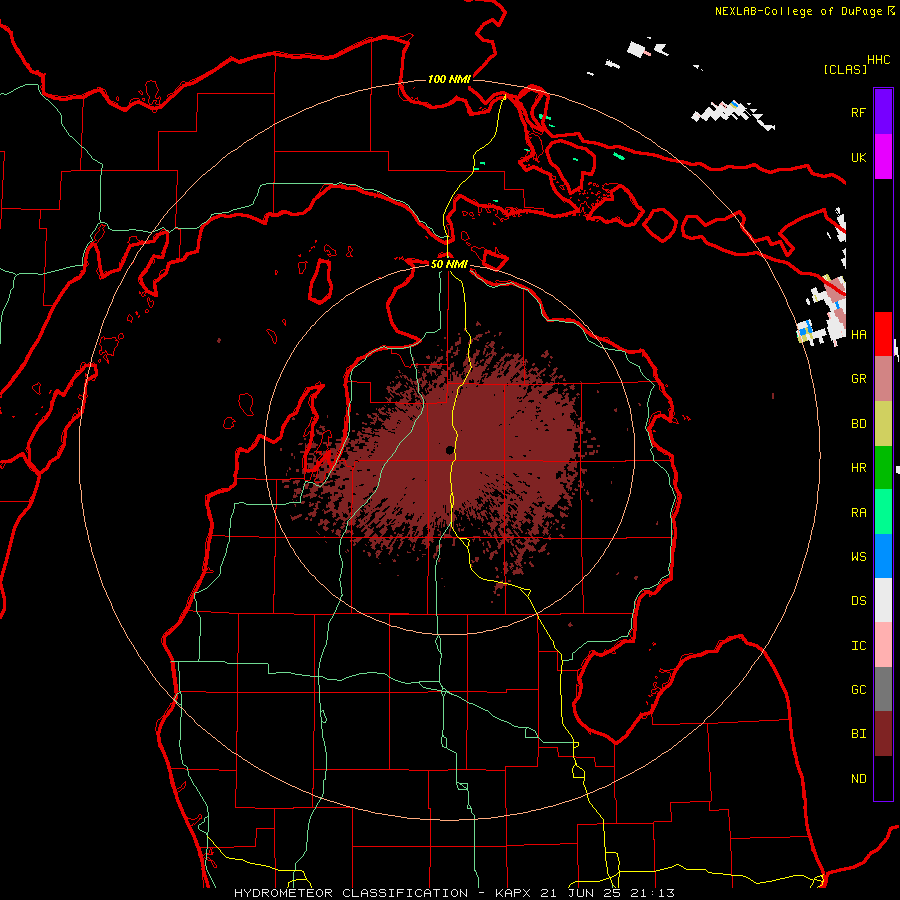
Task: Click the HA legend label
Action: coord(859,334)
